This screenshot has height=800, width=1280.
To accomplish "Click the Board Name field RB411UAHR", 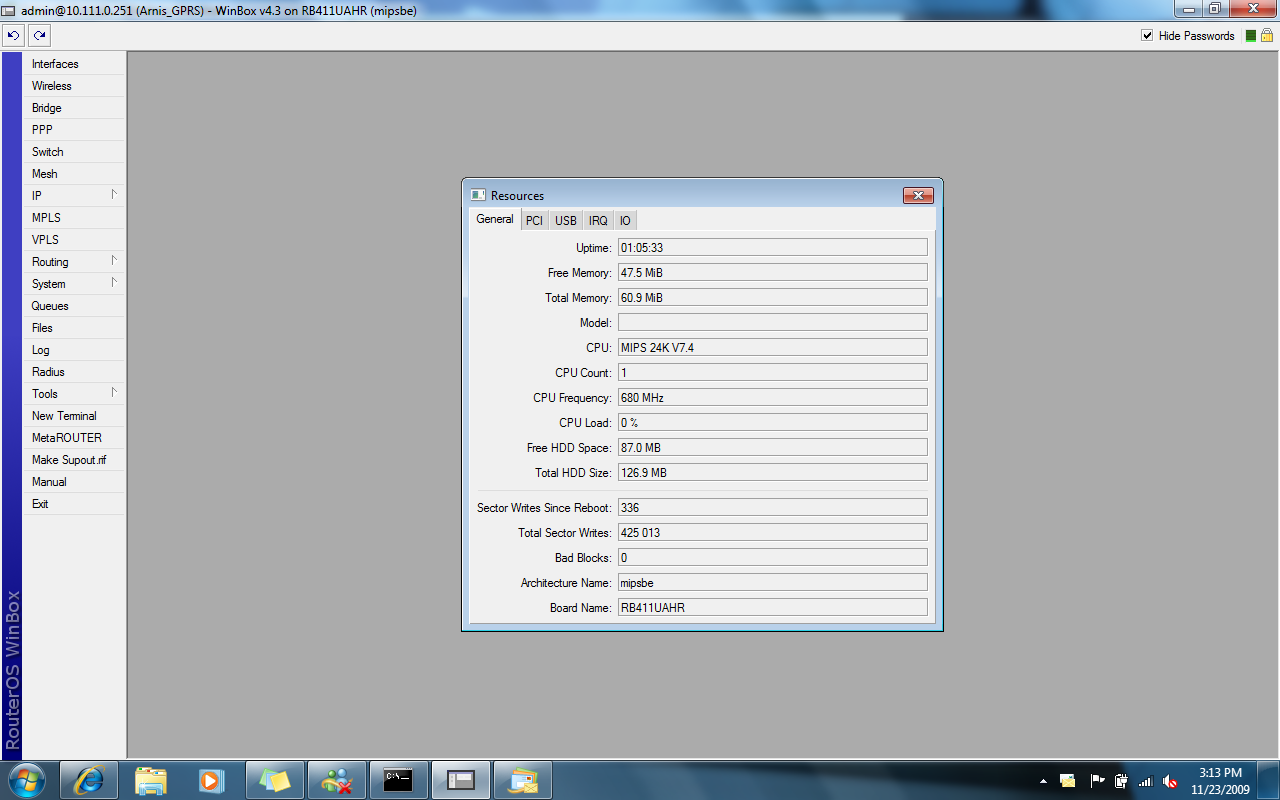I will point(772,607).
